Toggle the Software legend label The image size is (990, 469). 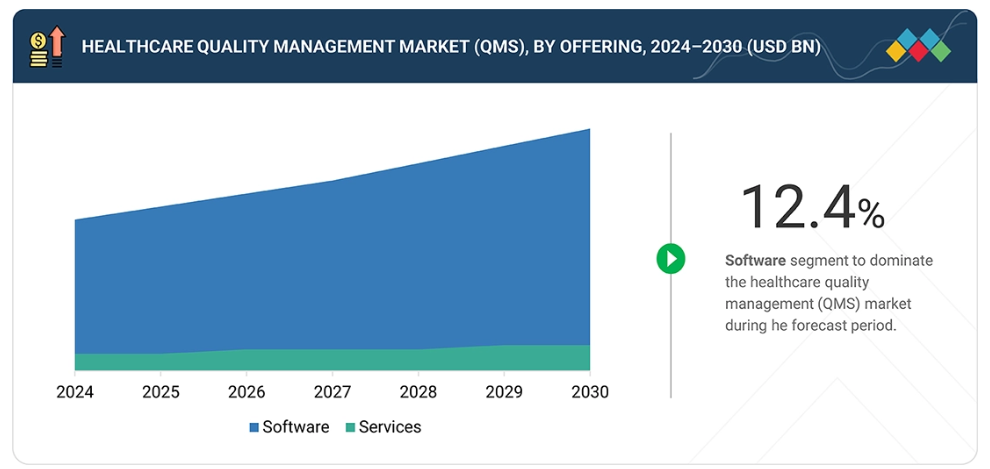point(295,427)
